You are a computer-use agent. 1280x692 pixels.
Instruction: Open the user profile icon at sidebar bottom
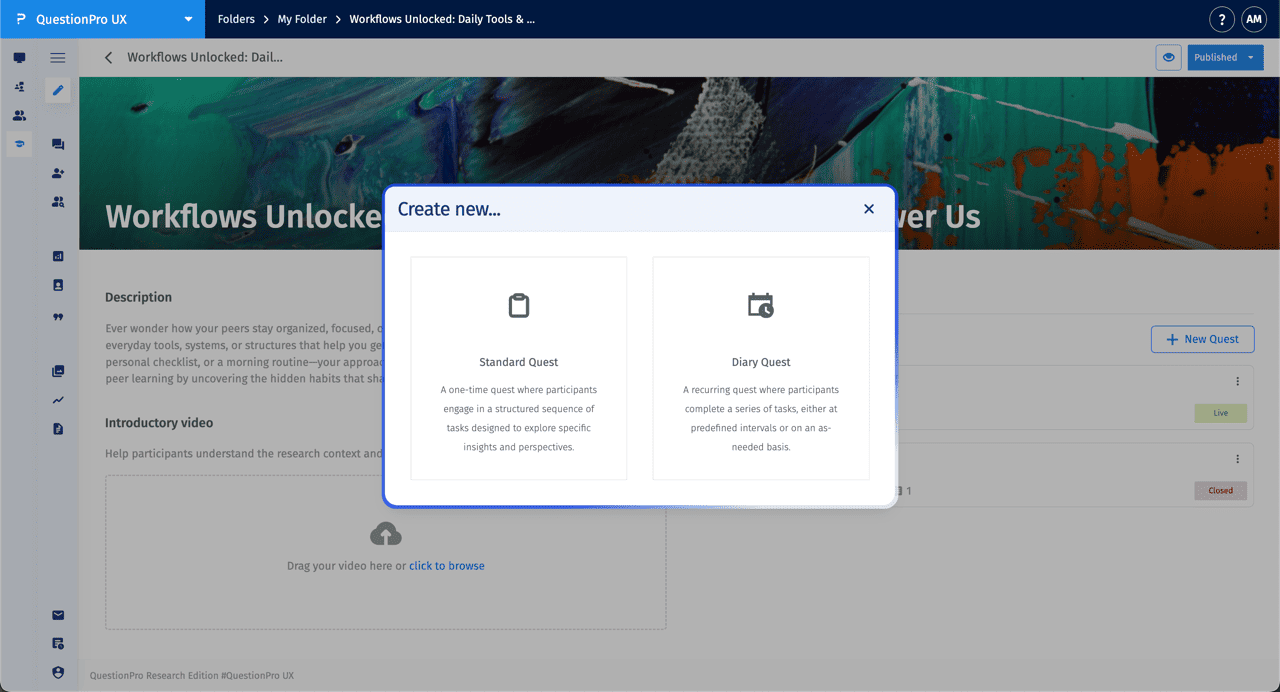(57, 671)
